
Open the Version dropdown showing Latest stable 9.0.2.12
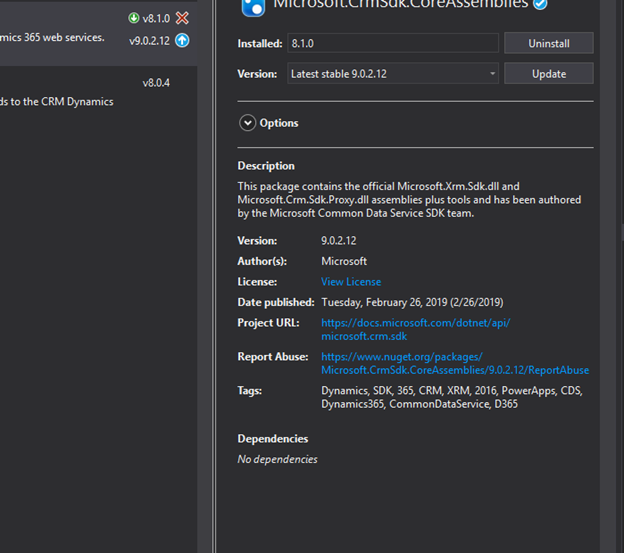(393, 74)
